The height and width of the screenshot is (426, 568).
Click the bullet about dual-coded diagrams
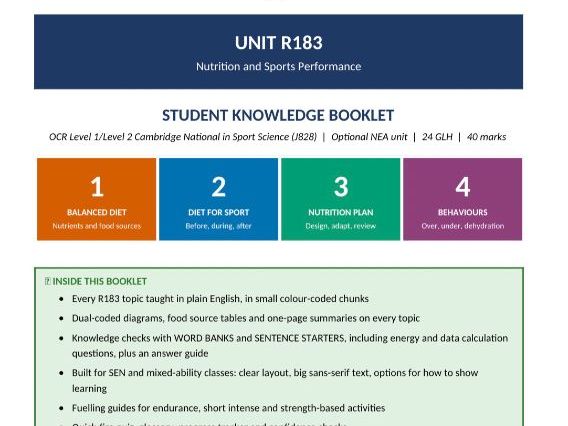coord(246,318)
